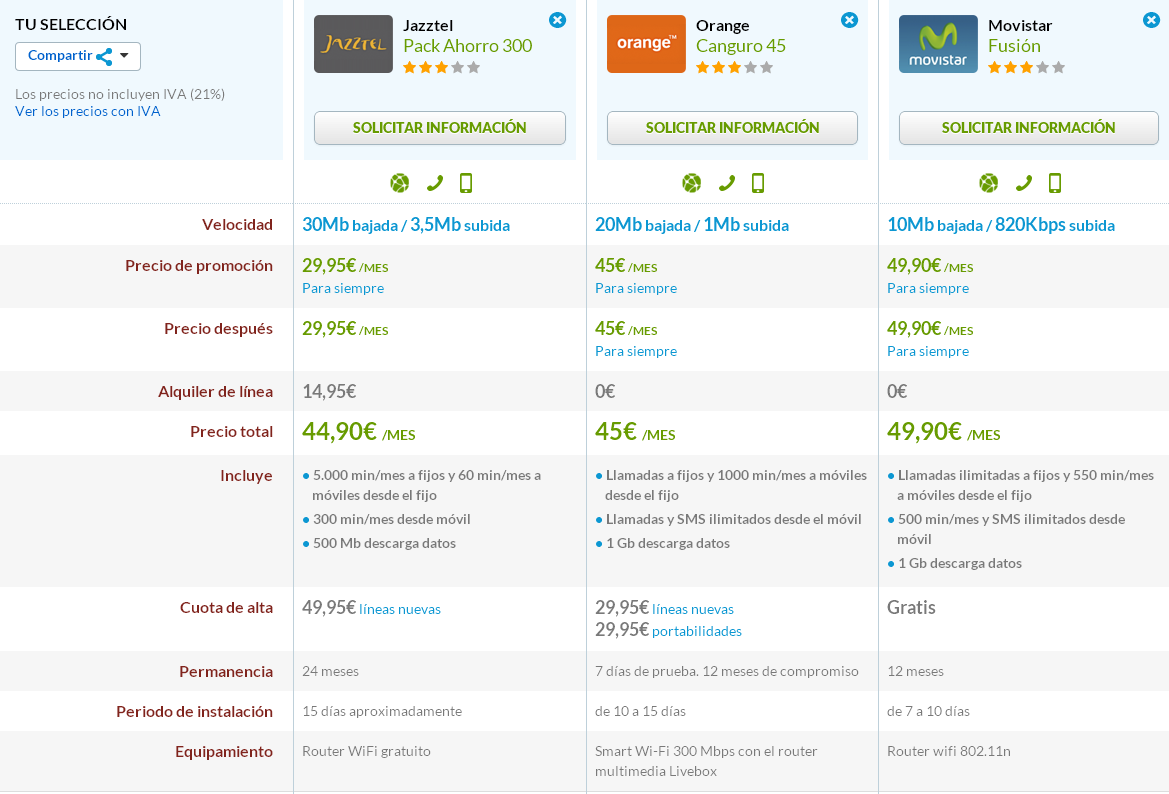Click 'portabilidades' link for Orange cuota
Image resolution: width=1169 pixels, height=794 pixels.
tap(697, 631)
